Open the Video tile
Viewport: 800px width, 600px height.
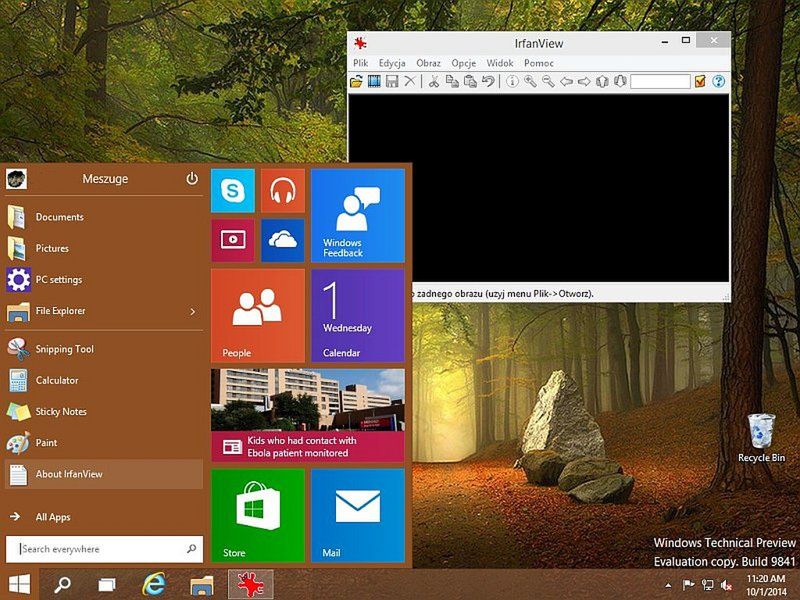click(233, 240)
